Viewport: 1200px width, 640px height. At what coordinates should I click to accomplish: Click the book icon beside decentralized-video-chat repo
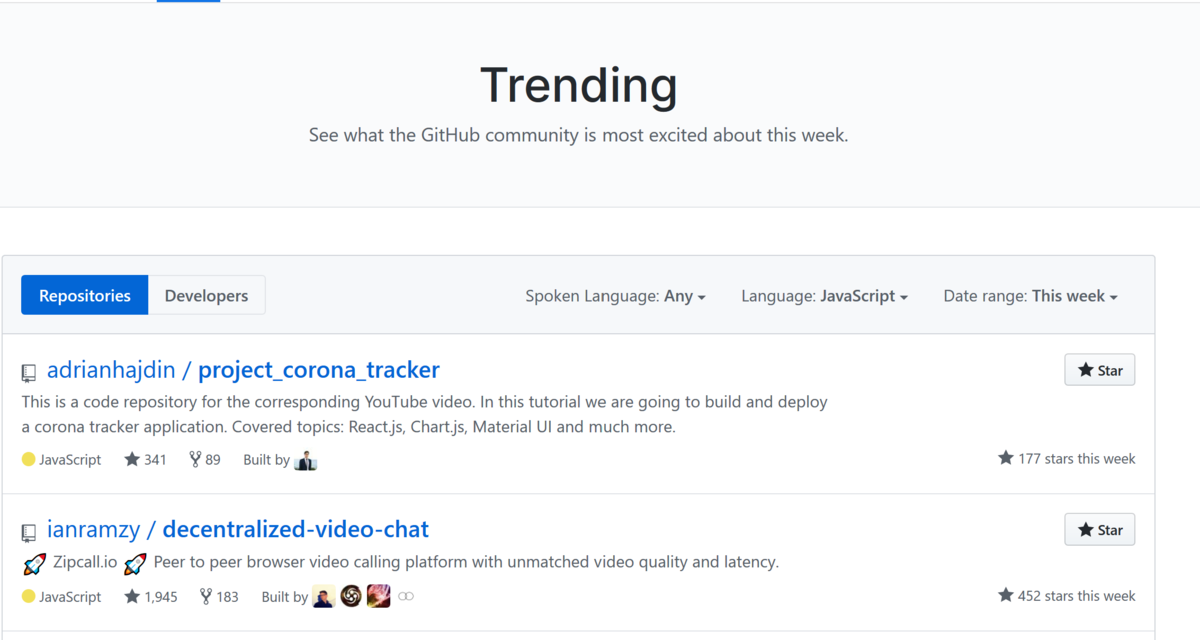(28, 531)
